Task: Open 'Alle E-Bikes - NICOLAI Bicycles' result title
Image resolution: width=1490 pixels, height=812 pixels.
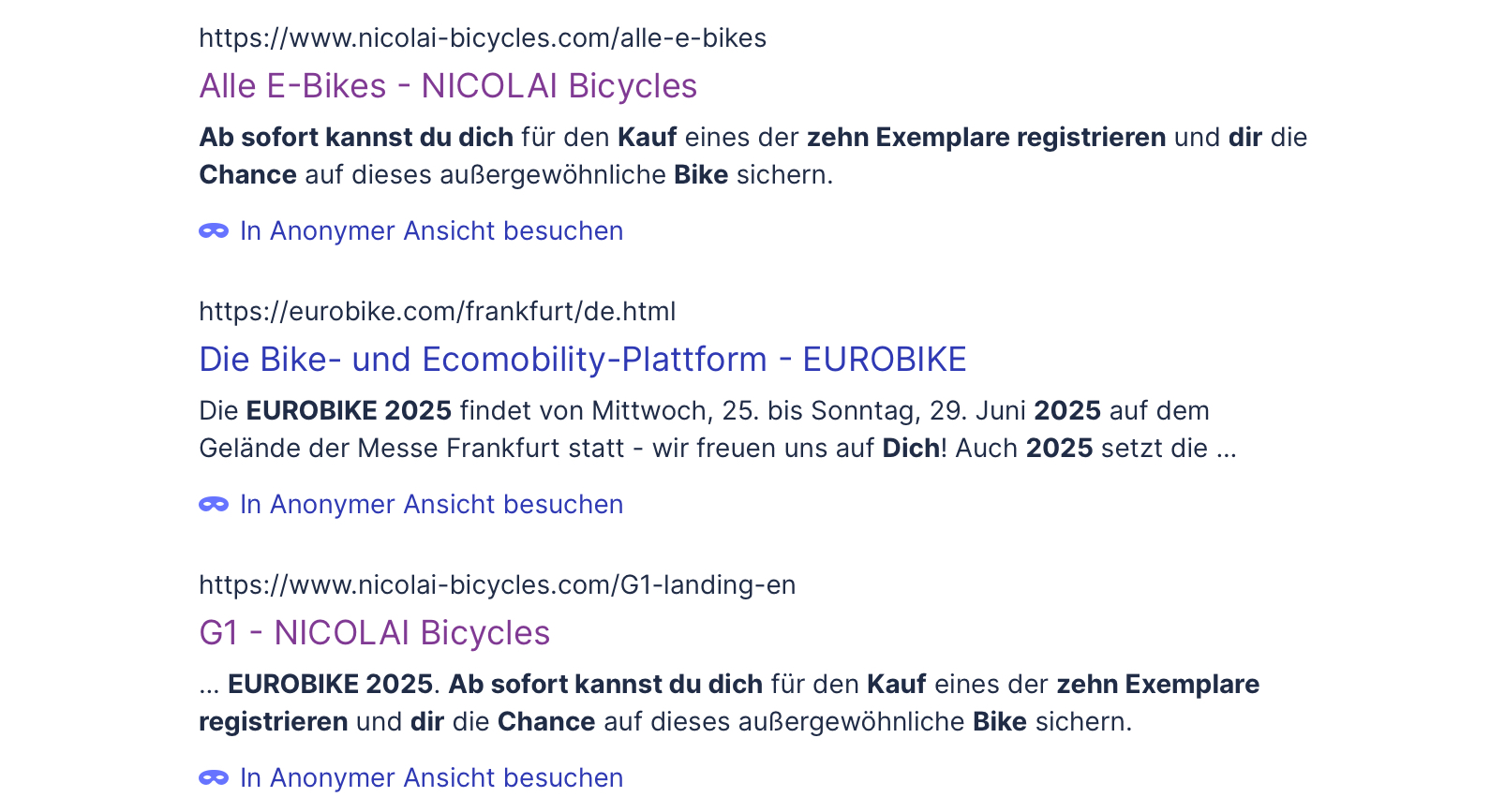Action: coord(448,85)
